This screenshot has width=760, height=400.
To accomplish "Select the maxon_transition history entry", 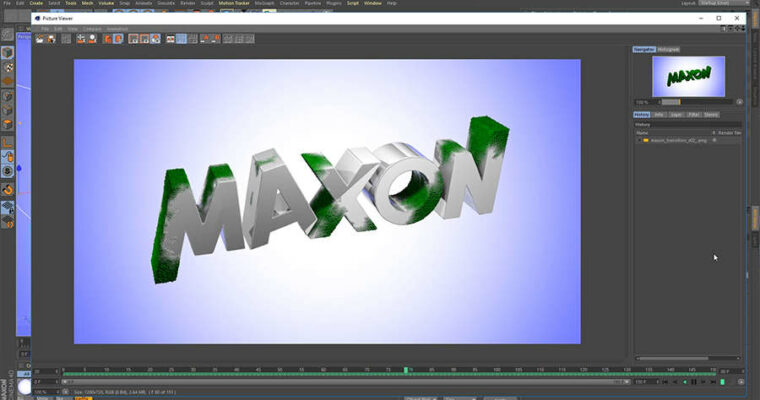I will coord(679,141).
